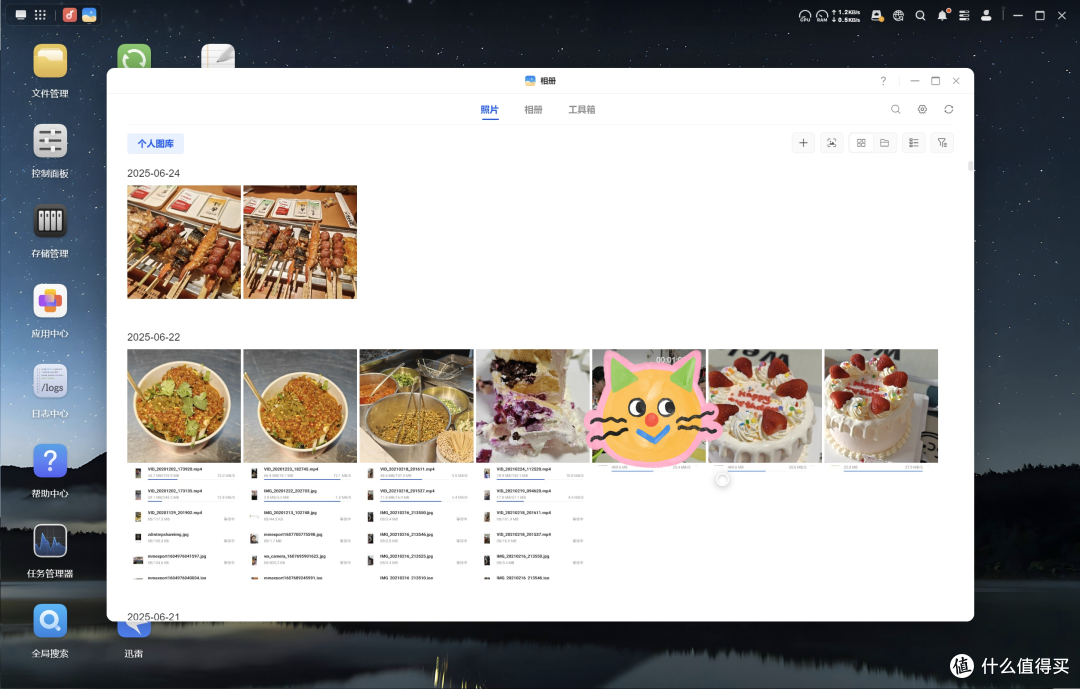Screen dimensions: 1080x689
Task: Switch to folder view
Action: [884, 143]
